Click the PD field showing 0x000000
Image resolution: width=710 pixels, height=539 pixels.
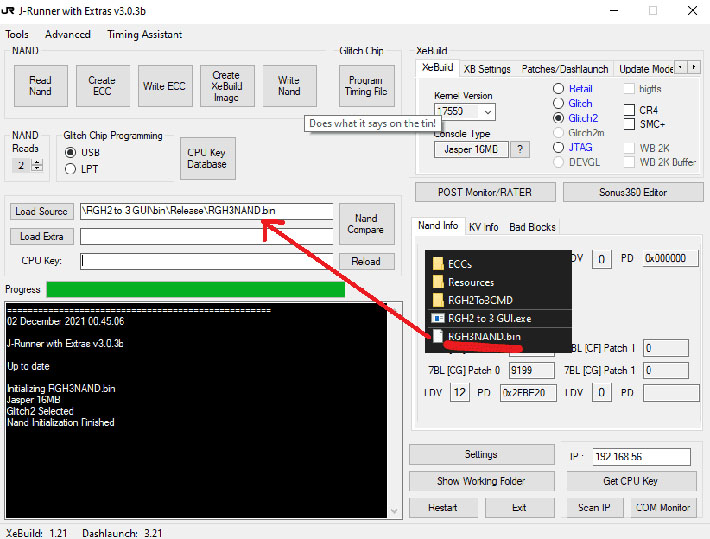coord(670,258)
